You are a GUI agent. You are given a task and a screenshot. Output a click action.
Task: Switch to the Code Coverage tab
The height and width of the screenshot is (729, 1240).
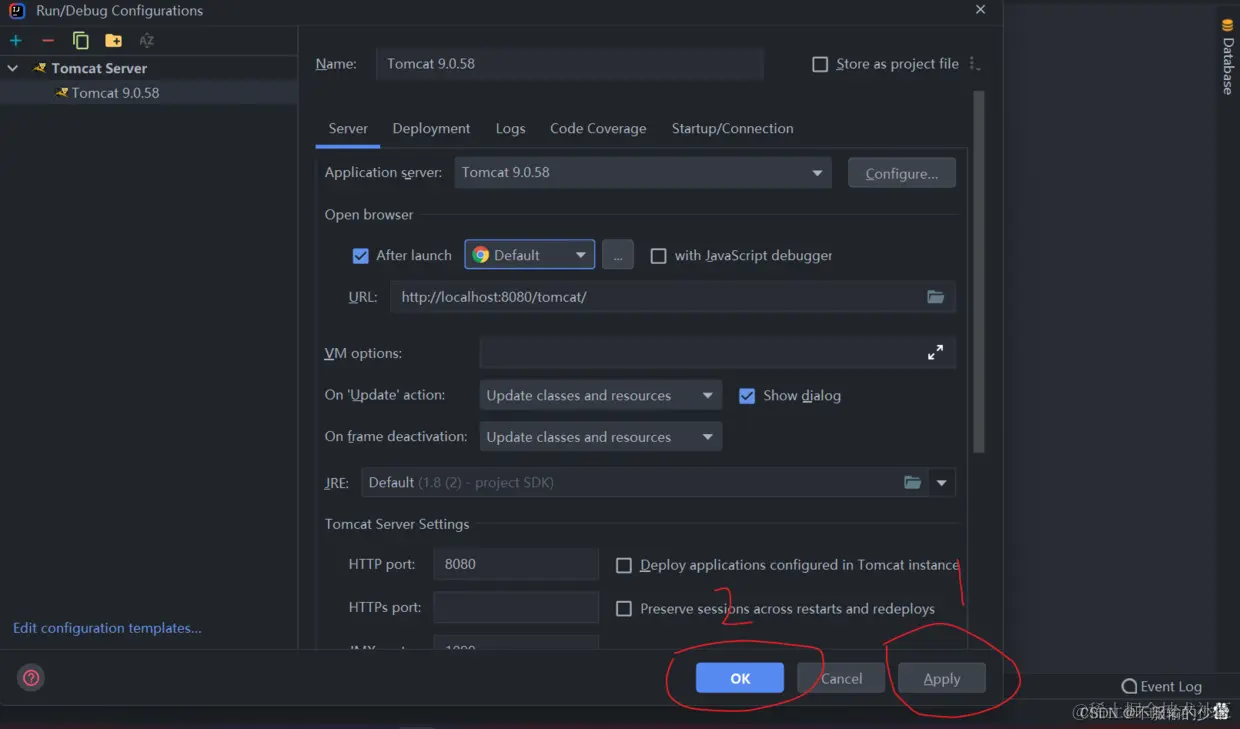pos(598,128)
